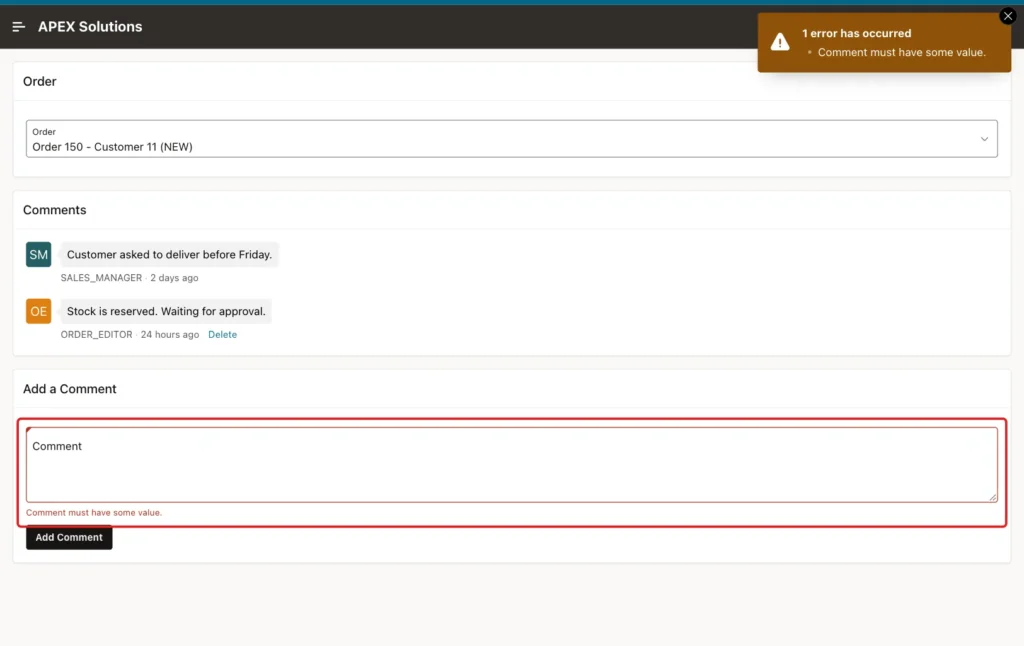This screenshot has width=1024, height=646.
Task: Click the '24 hours ago' timestamp
Action: click(x=170, y=334)
